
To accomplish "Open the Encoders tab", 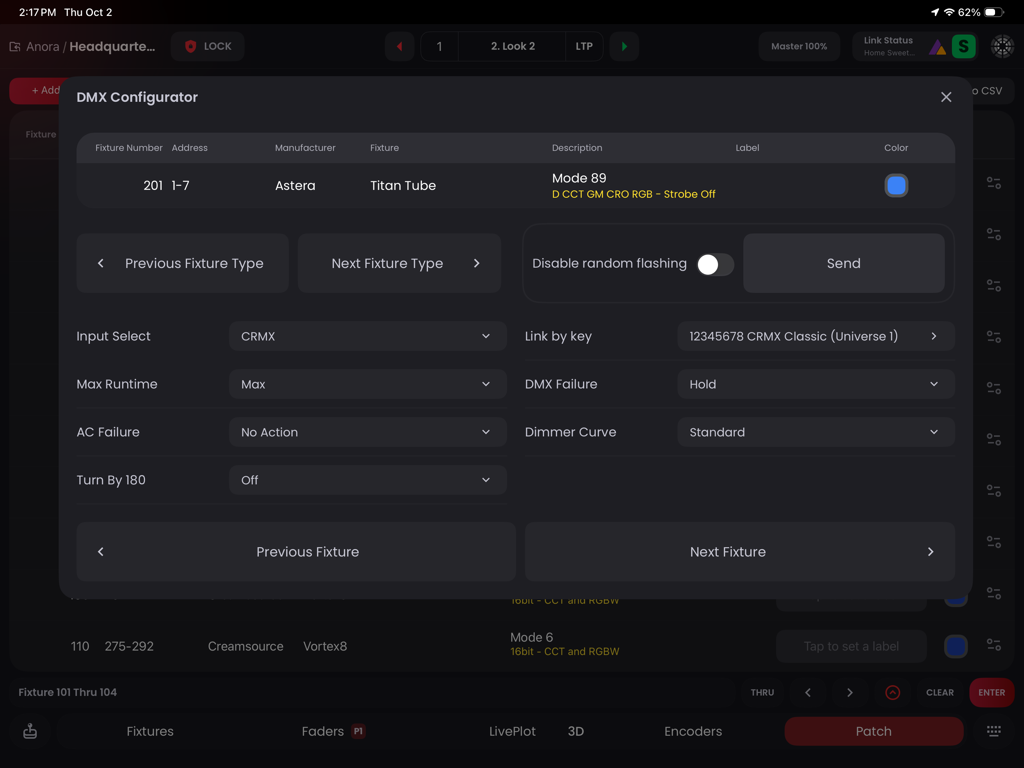I will [692, 731].
